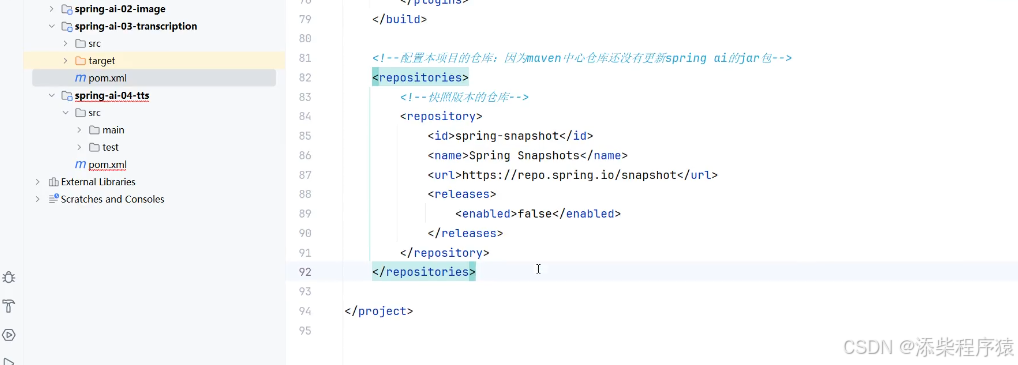Click the orange target folder icon
The width and height of the screenshot is (1018, 365).
point(81,60)
